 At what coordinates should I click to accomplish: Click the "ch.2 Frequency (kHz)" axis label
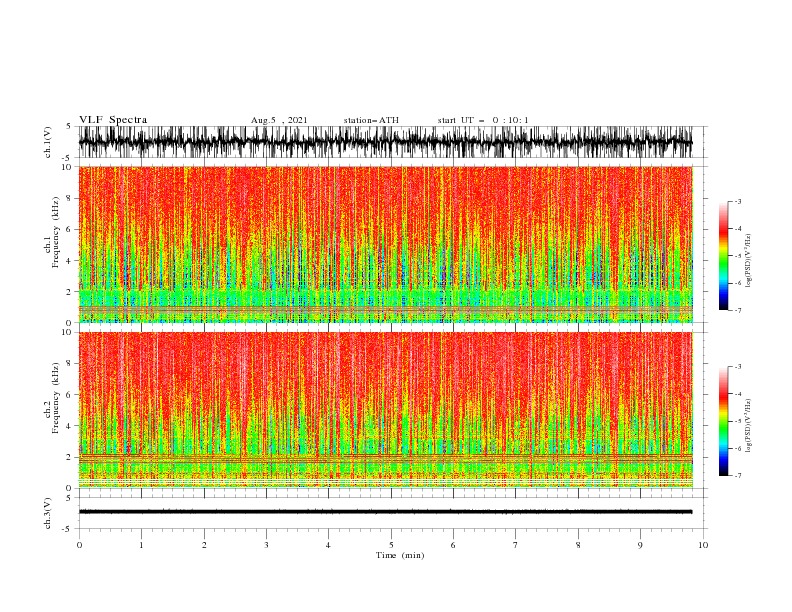point(52,398)
